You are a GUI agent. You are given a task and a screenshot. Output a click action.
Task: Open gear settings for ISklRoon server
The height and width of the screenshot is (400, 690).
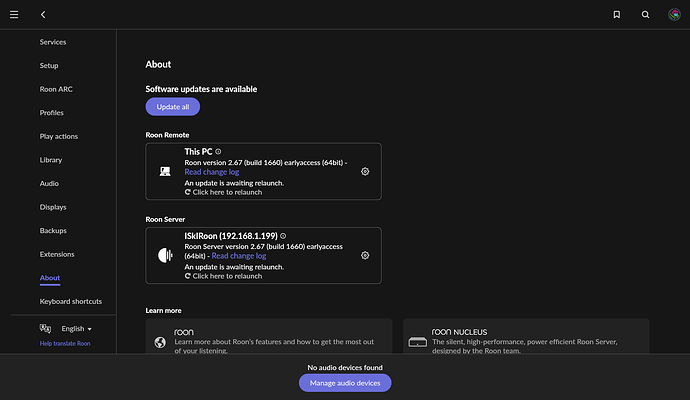tap(365, 255)
